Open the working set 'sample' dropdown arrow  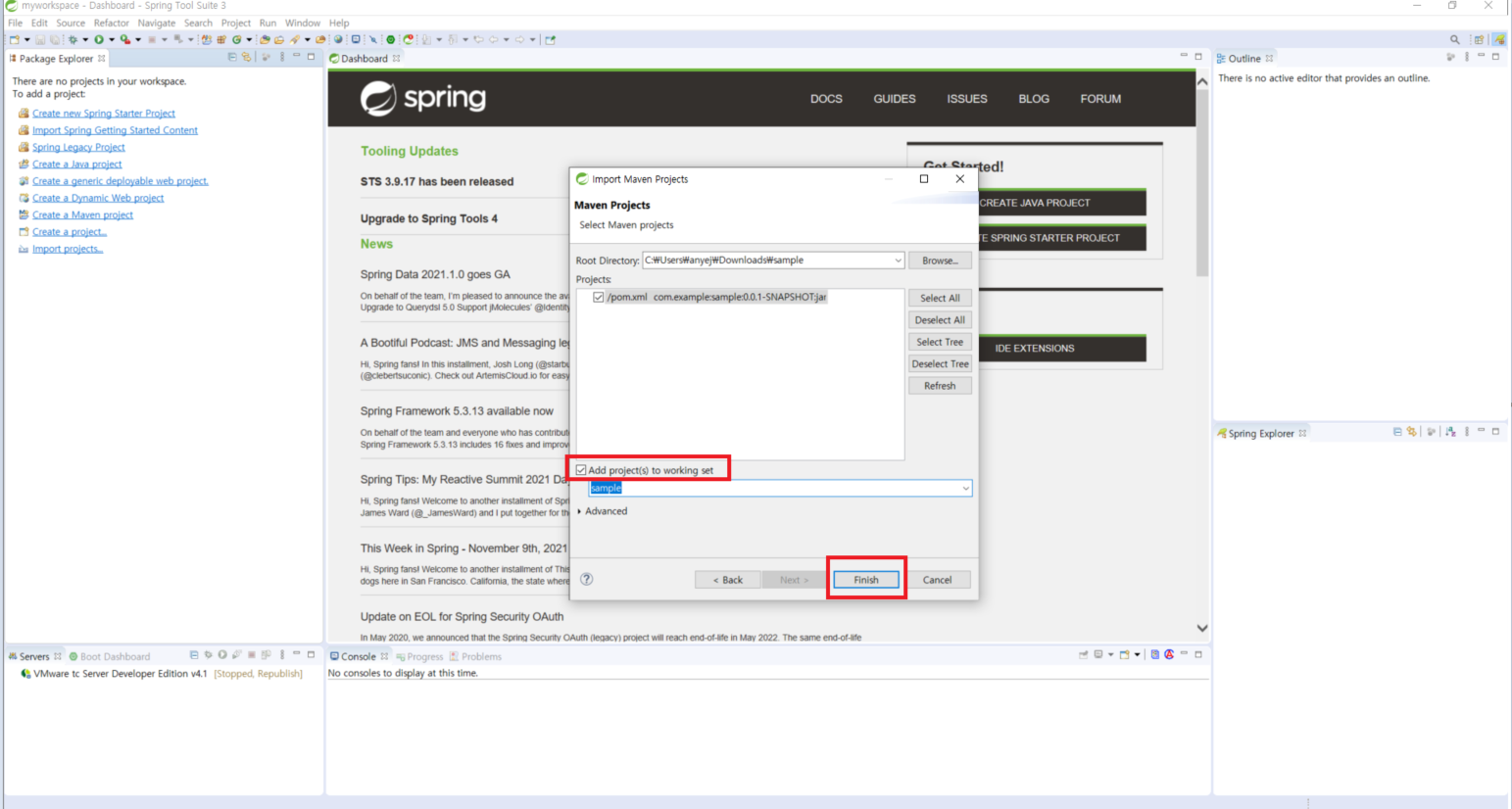coord(965,488)
